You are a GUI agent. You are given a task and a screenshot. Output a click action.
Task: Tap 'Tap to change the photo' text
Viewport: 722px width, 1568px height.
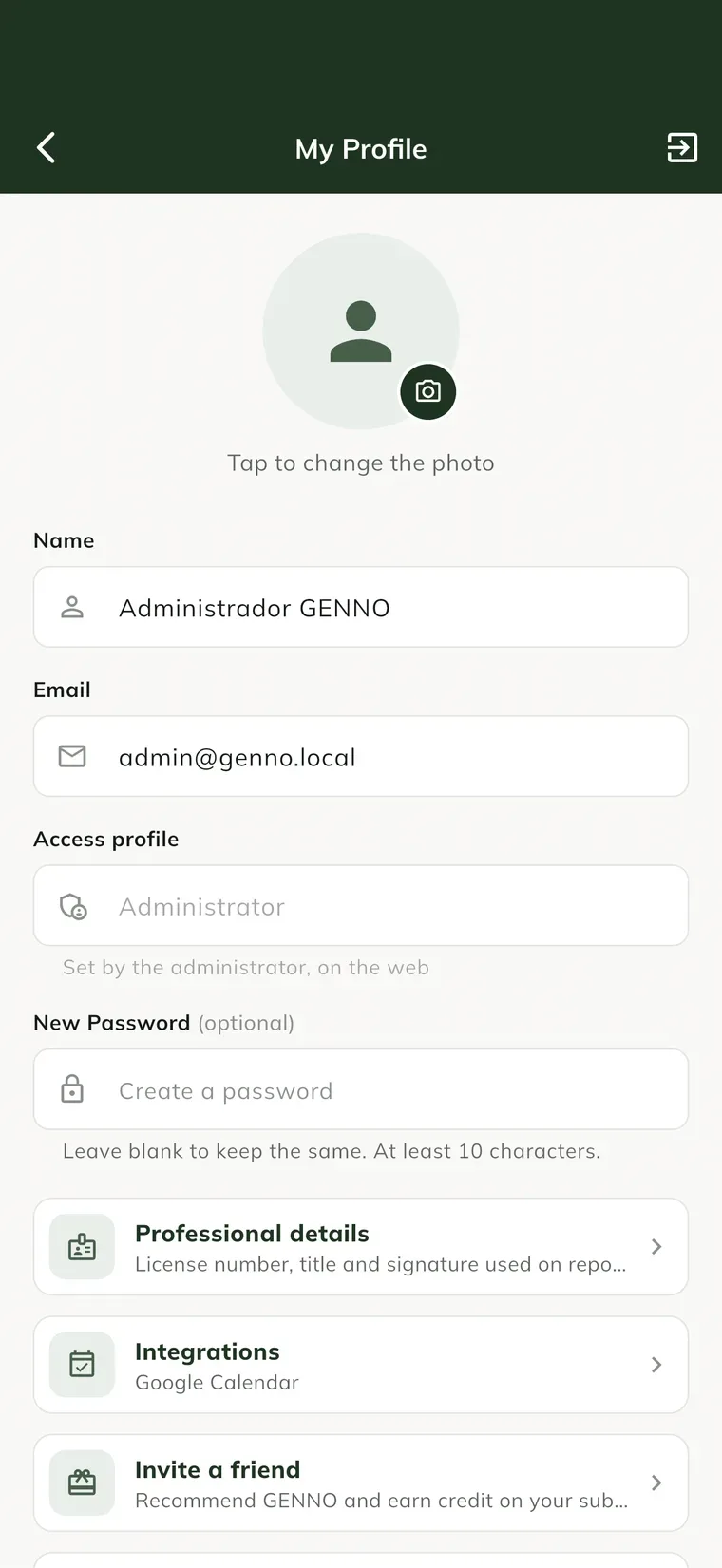coord(361,463)
